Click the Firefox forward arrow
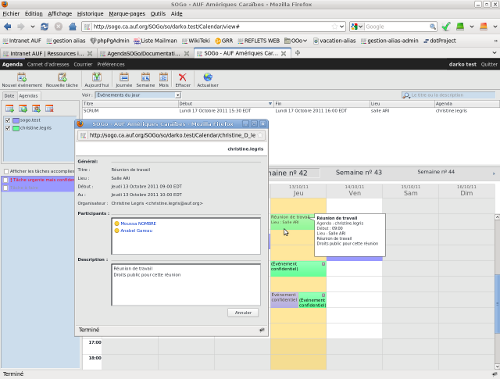The width and height of the screenshot is (500, 379). pos(21,26)
